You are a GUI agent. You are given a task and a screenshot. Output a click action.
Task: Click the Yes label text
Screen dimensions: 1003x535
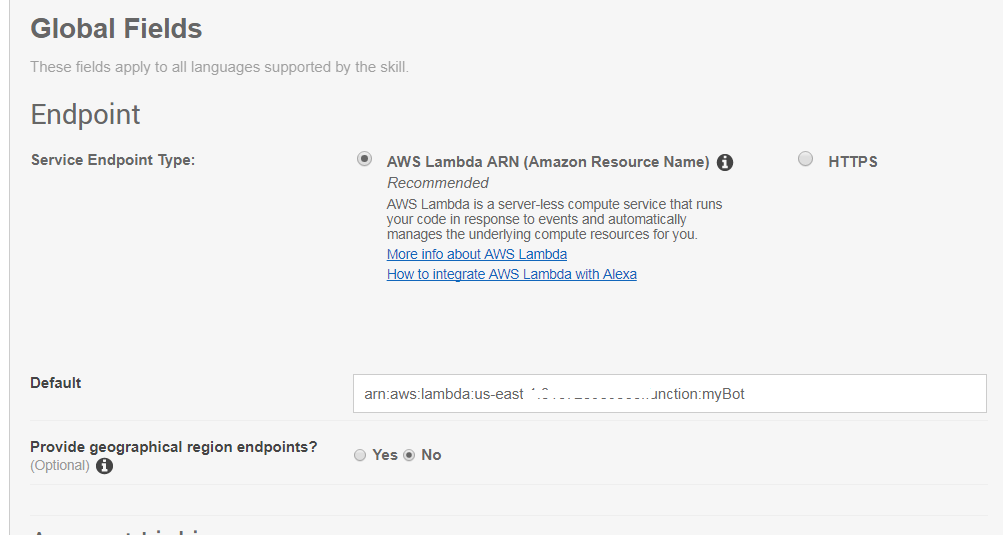[385, 455]
